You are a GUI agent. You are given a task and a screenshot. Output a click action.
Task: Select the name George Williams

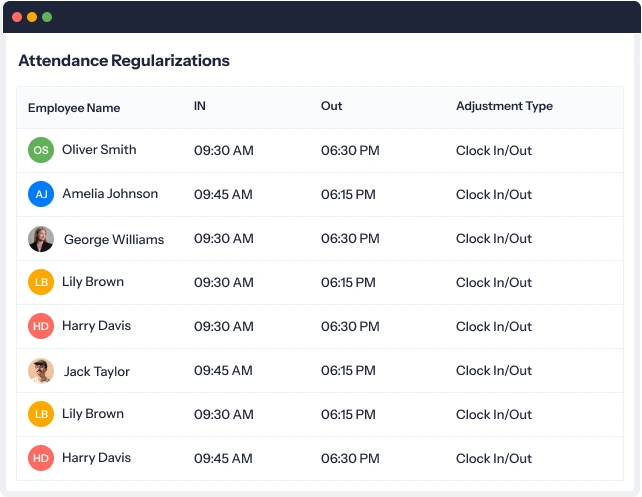(114, 239)
